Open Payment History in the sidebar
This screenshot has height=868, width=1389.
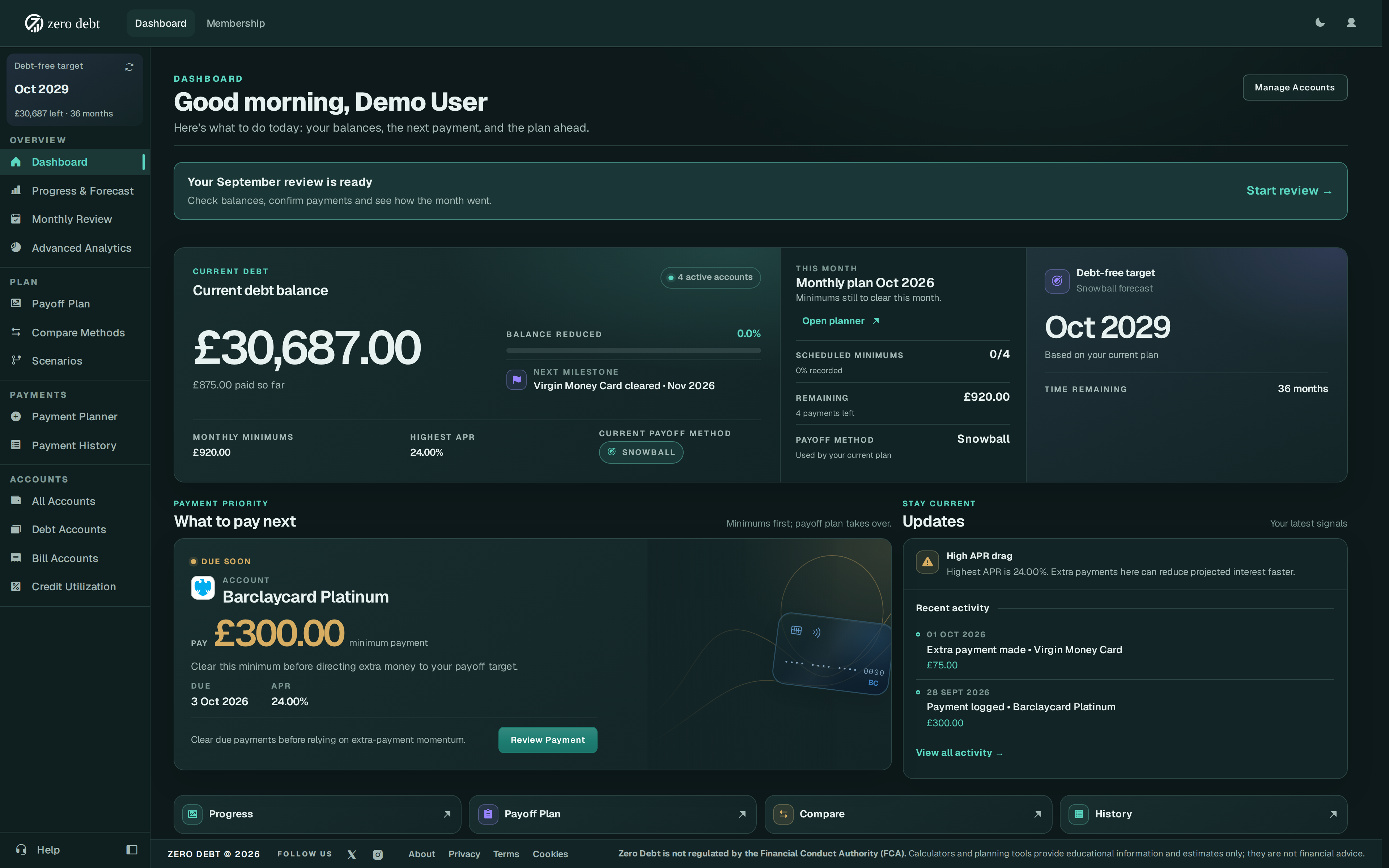[x=75, y=446]
